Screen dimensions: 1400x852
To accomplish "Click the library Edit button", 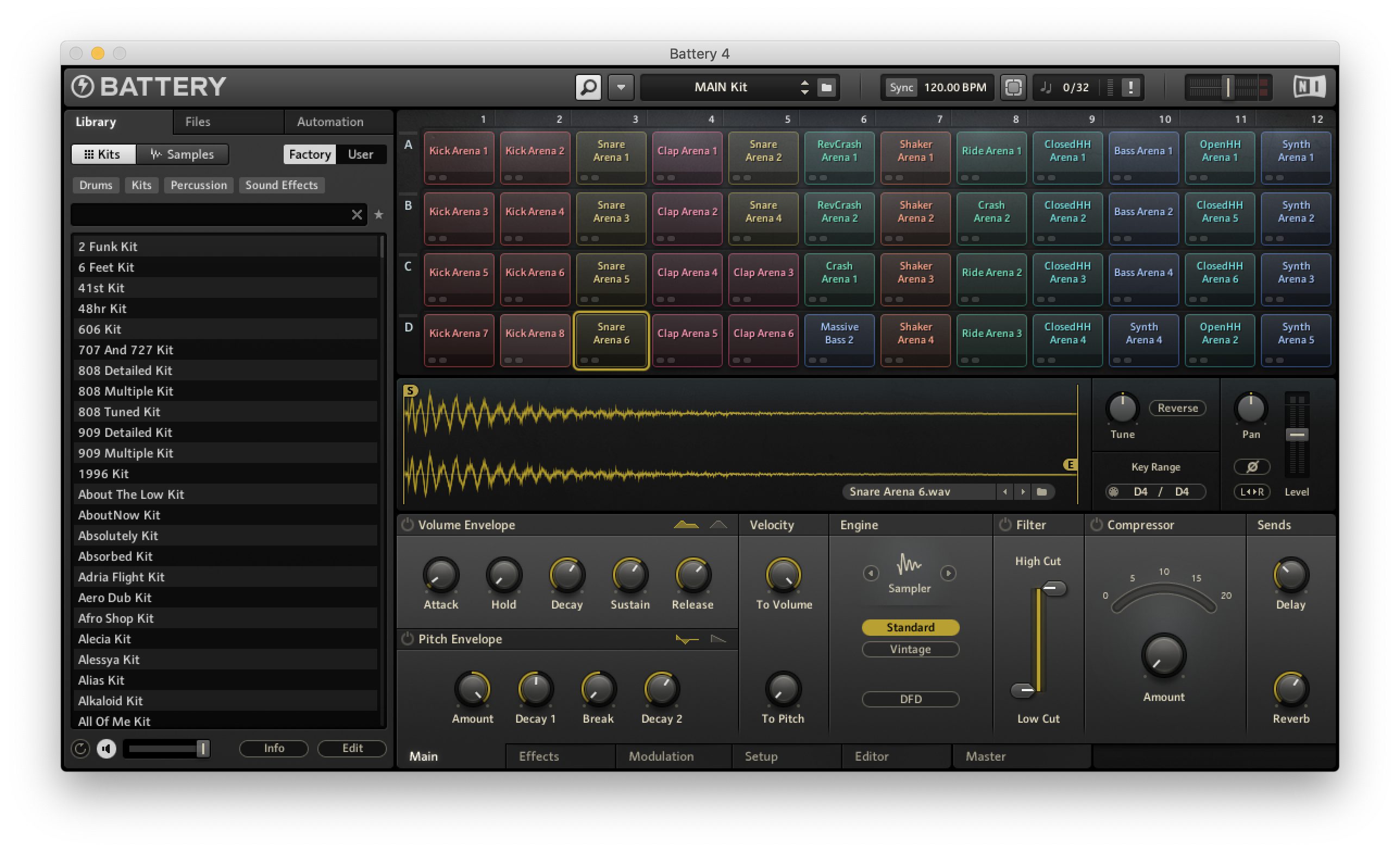I will [x=352, y=748].
